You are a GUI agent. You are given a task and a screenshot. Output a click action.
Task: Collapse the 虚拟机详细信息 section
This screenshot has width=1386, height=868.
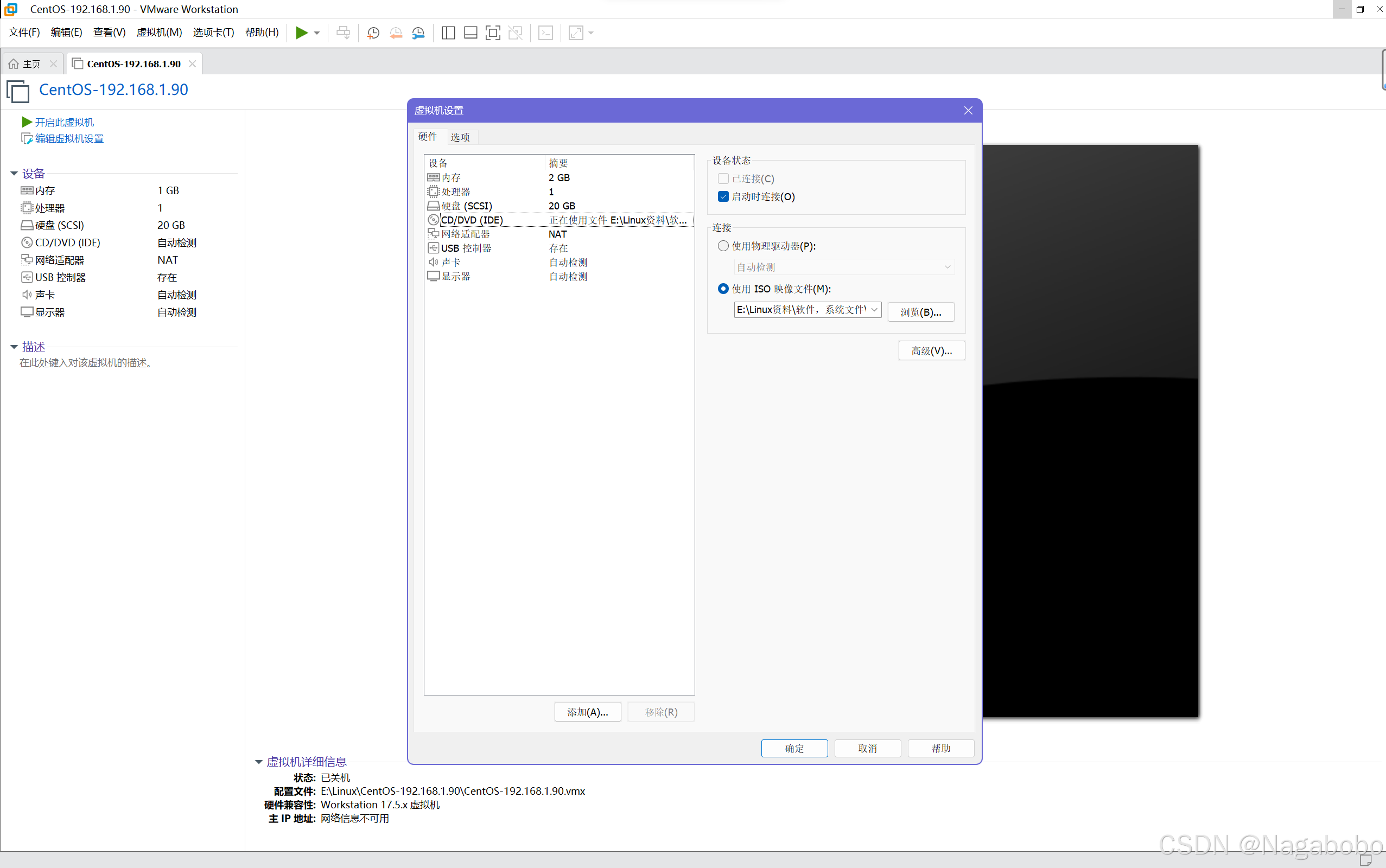click(x=259, y=762)
